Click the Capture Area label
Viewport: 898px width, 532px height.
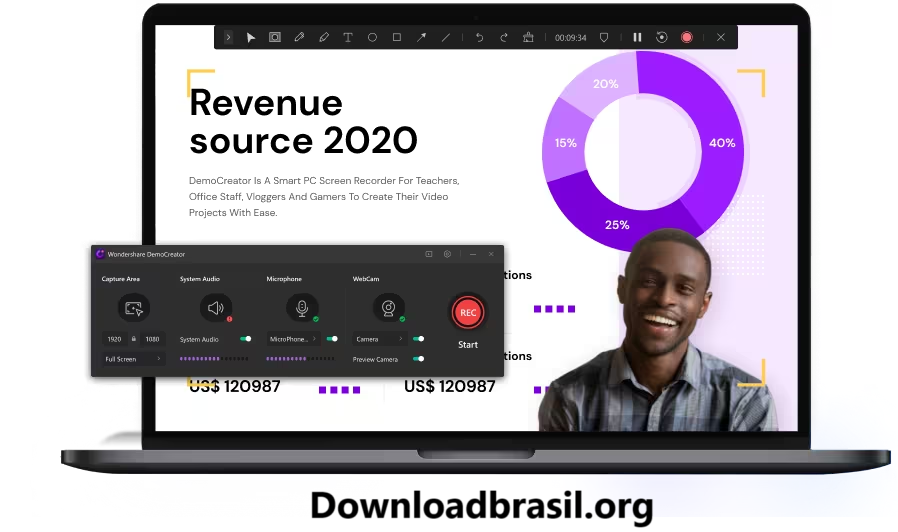121,279
